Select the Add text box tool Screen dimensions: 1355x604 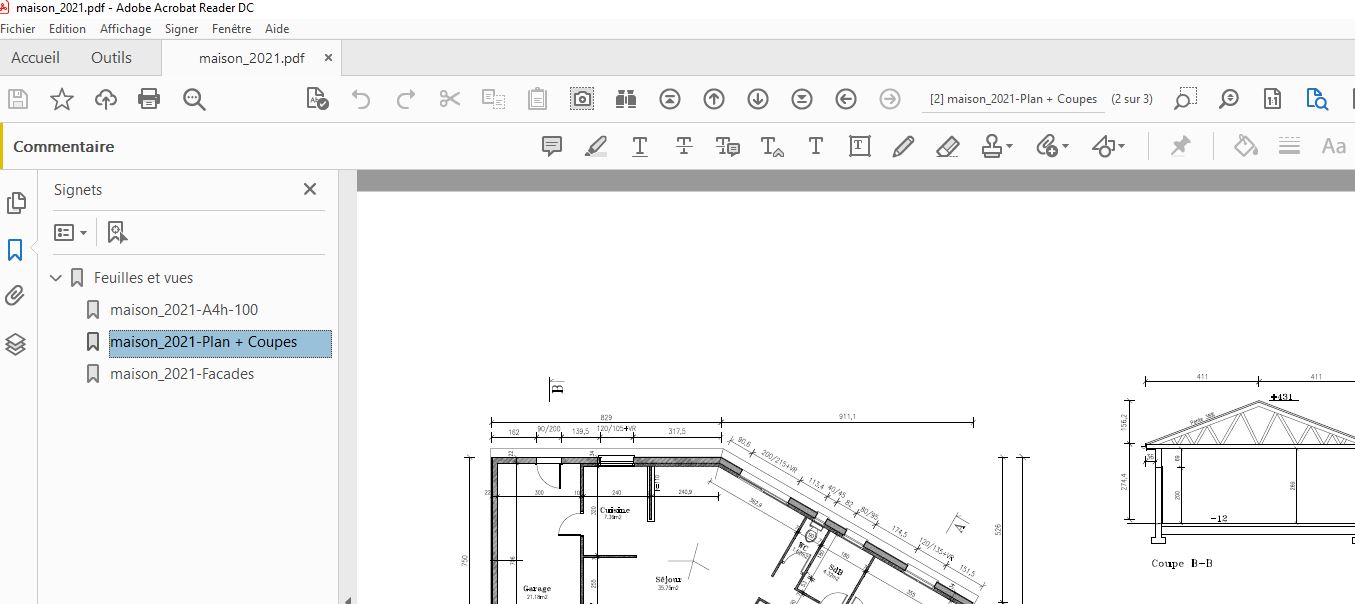click(x=860, y=147)
